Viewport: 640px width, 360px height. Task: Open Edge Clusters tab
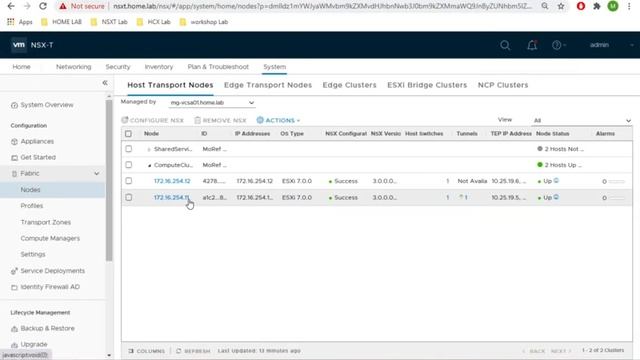tap(349, 85)
